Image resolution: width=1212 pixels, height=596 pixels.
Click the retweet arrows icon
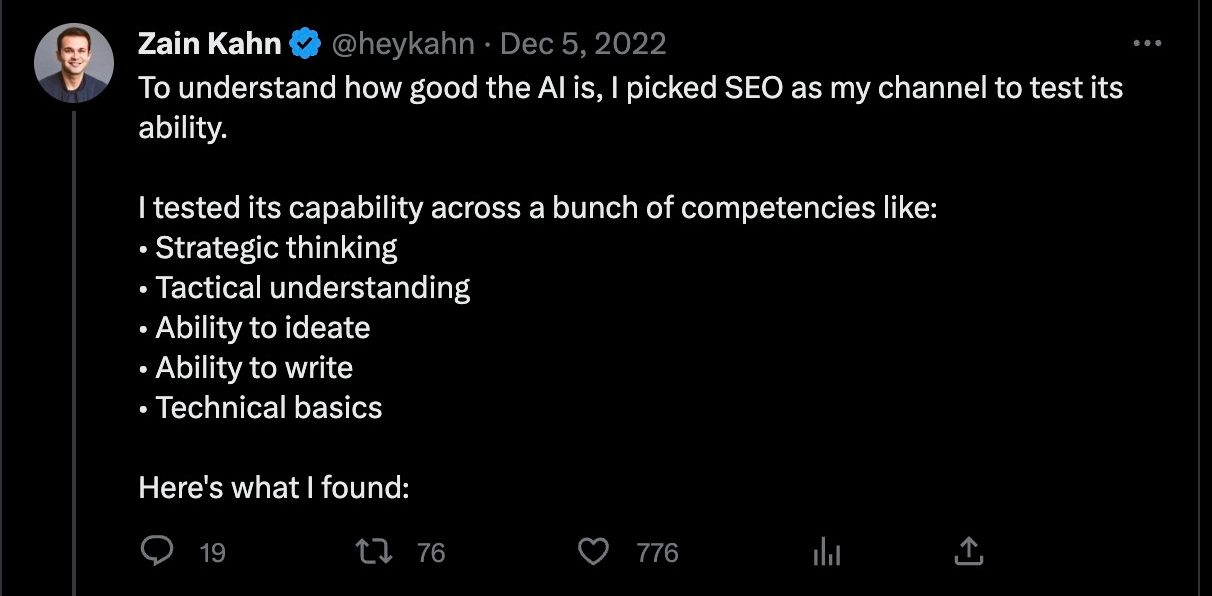pyautogui.click(x=377, y=551)
